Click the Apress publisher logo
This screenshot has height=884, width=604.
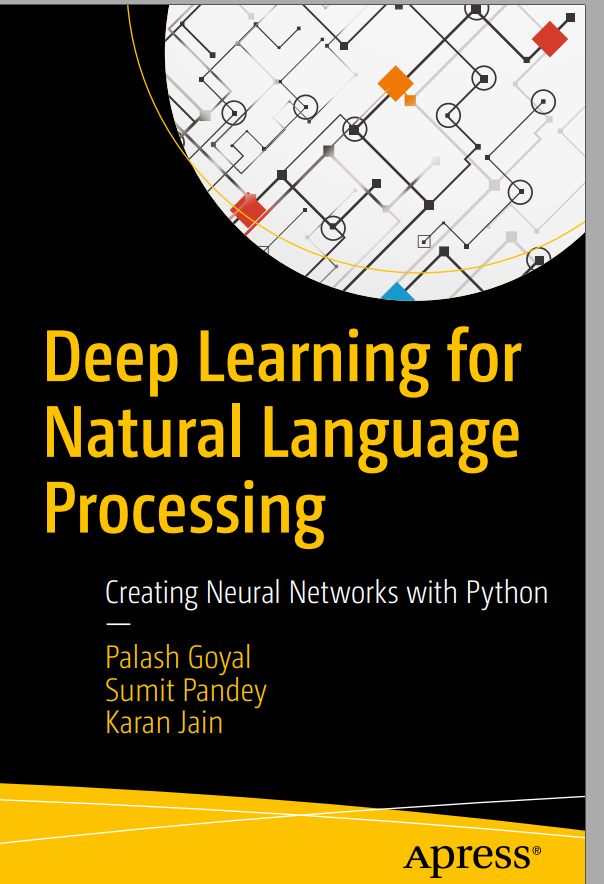click(466, 855)
